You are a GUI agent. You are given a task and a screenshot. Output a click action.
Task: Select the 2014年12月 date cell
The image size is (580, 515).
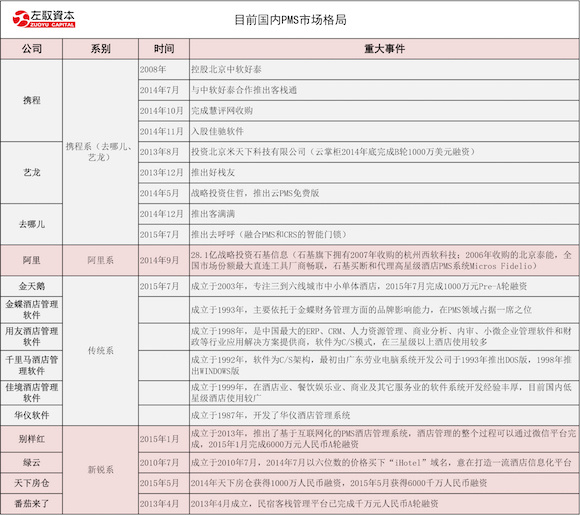pyautogui.click(x=164, y=214)
